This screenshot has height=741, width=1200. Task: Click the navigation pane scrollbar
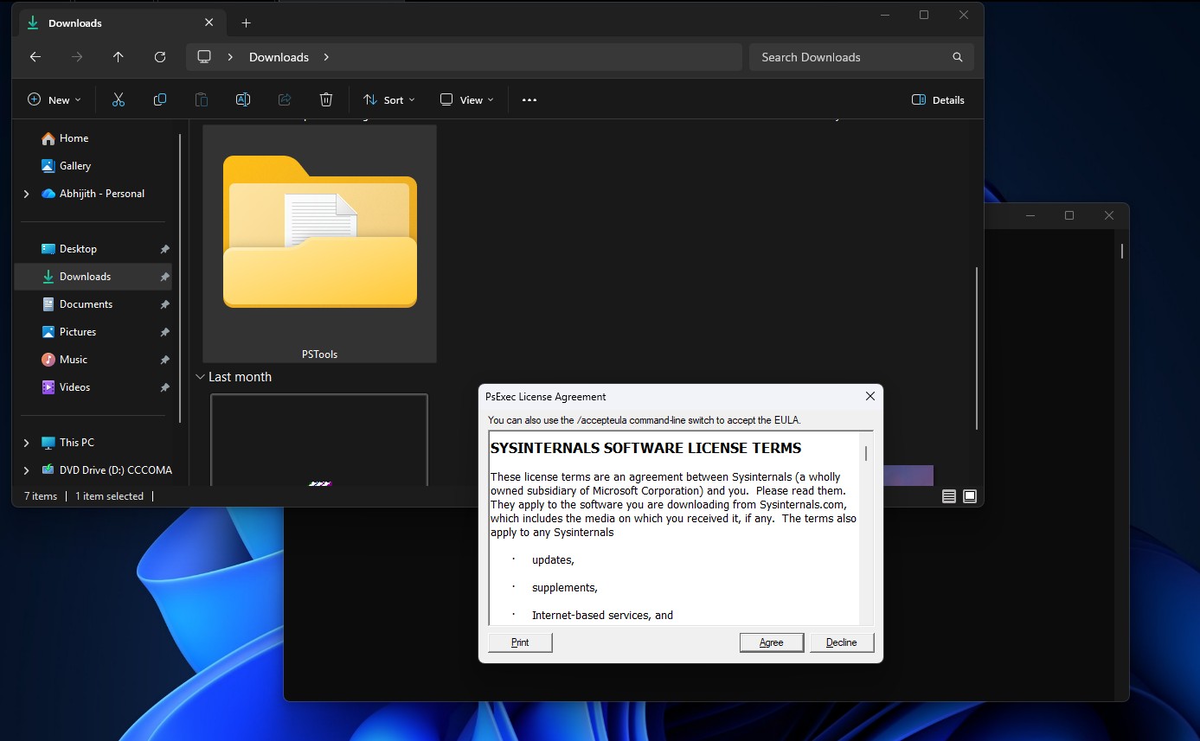[181, 278]
